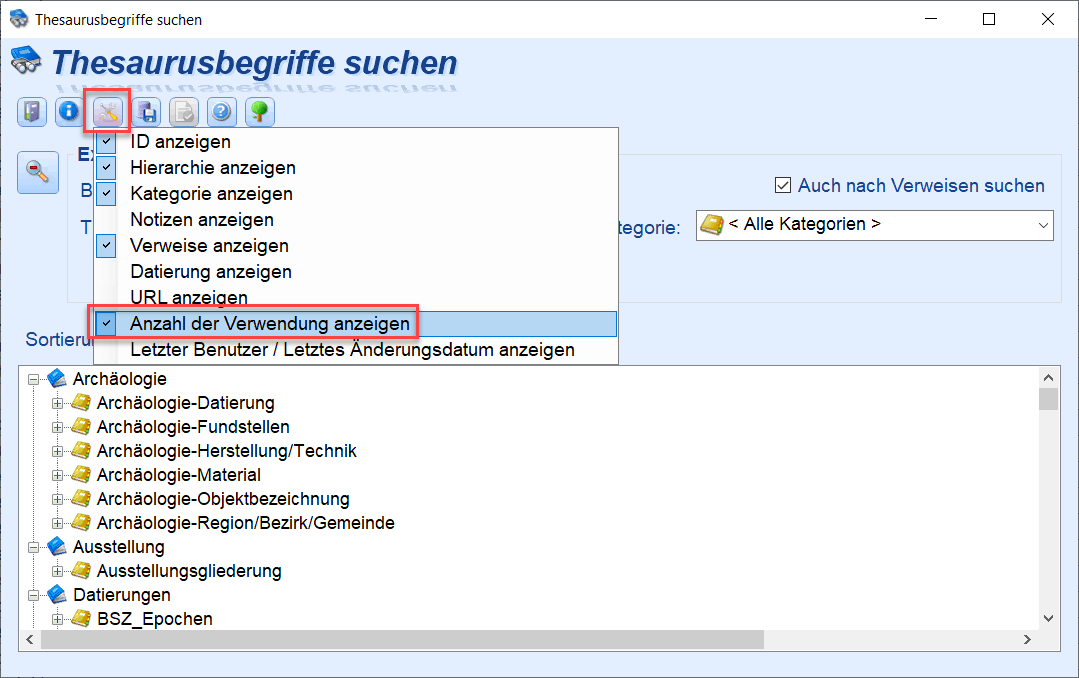Image resolution: width=1079 pixels, height=678 pixels.
Task: Enable 'Letzter Benutzer / Letztes Änderungsdatum anzeigen'
Action: tap(356, 350)
